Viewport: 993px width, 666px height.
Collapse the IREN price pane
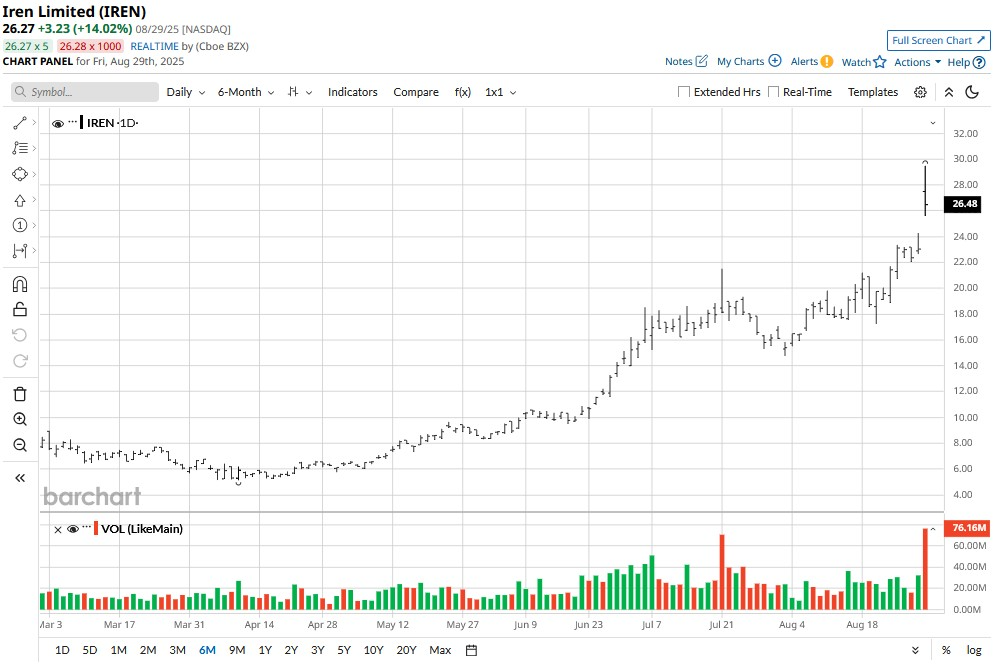pos(932,123)
